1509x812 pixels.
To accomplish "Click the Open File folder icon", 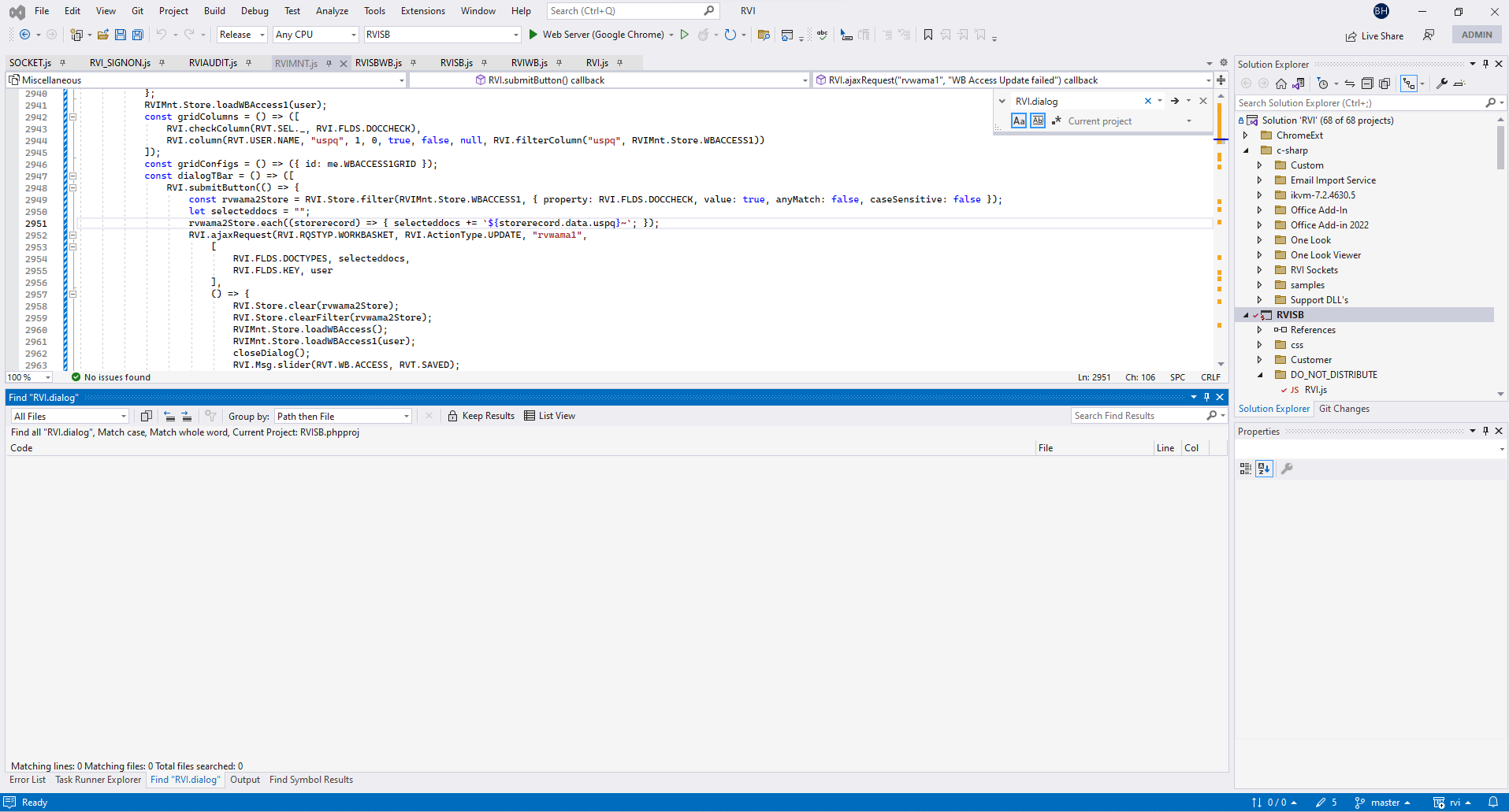I will (x=103, y=35).
